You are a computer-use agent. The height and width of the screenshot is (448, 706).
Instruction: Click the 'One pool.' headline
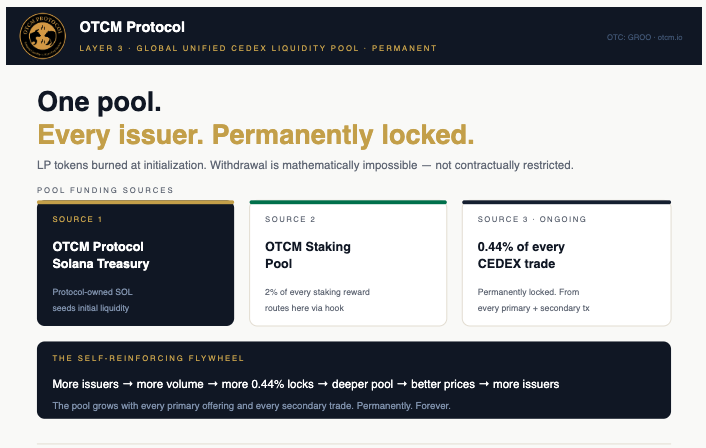coord(99,102)
